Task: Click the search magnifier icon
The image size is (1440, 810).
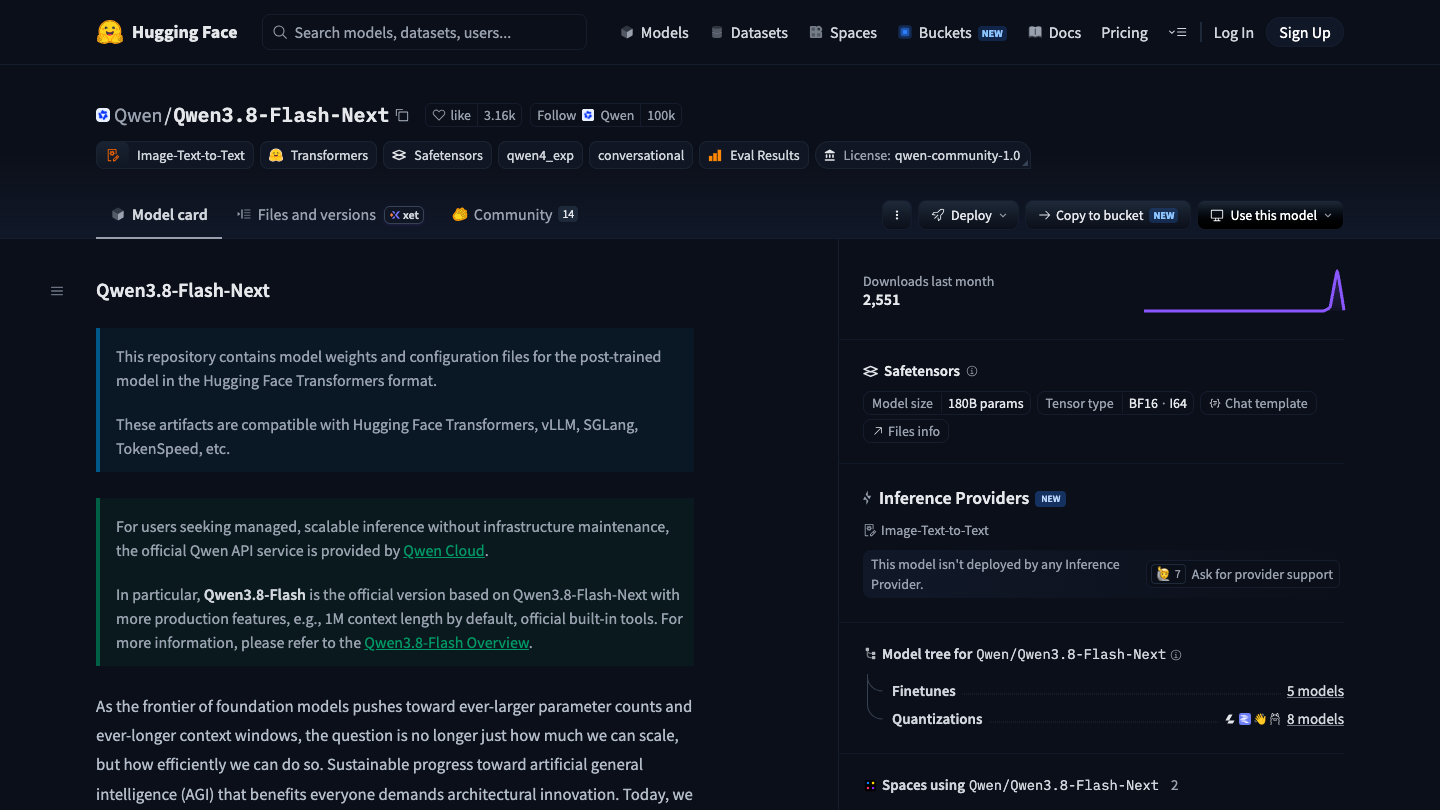Action: pyautogui.click(x=280, y=32)
